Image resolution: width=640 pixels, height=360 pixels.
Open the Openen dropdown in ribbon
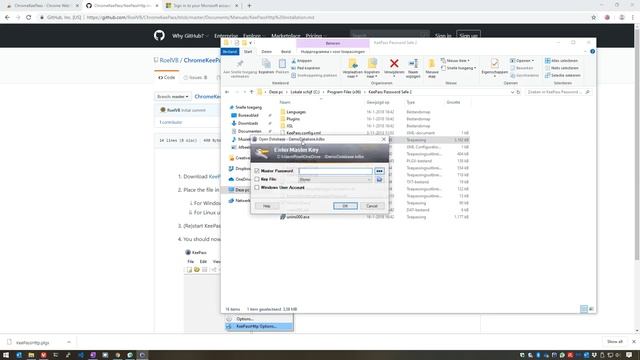pos(522,61)
